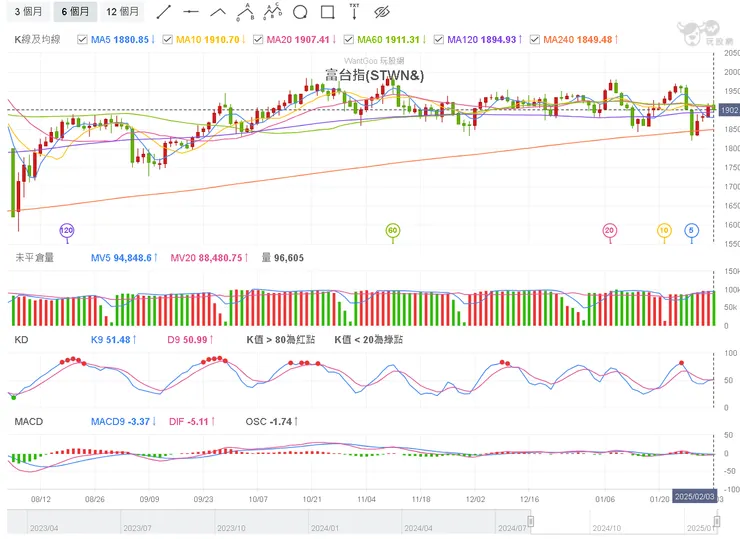This screenshot has width=740, height=539.
Task: Choose the angled polyline drawing tool
Action: [218, 12]
